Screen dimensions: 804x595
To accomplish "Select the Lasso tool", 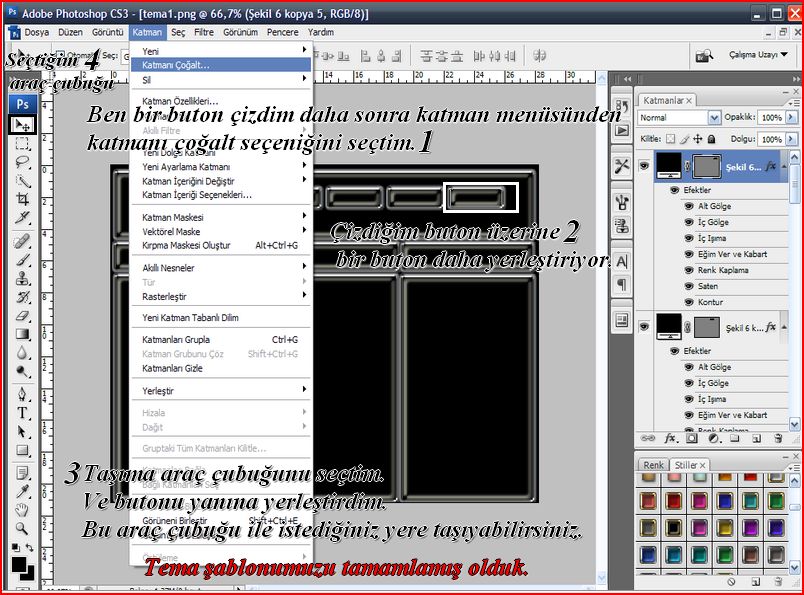I will [22, 162].
